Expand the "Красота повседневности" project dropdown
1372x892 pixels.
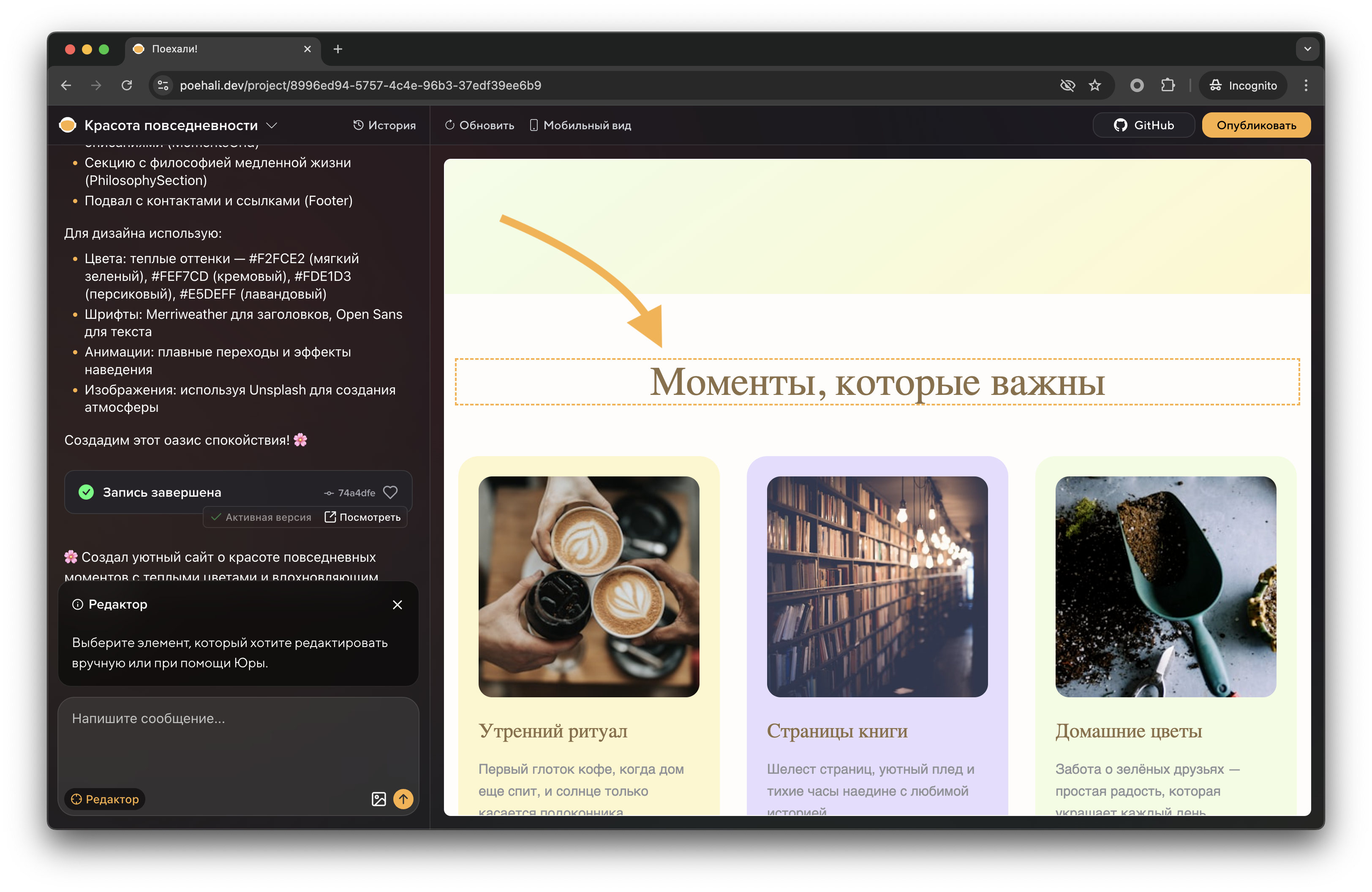(273, 125)
